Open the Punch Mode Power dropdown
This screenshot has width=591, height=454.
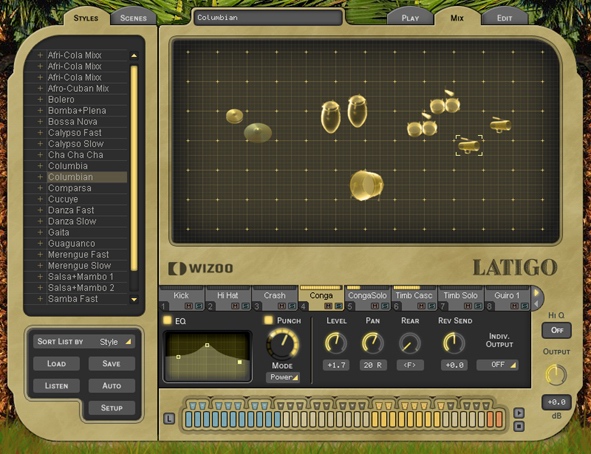(x=283, y=377)
